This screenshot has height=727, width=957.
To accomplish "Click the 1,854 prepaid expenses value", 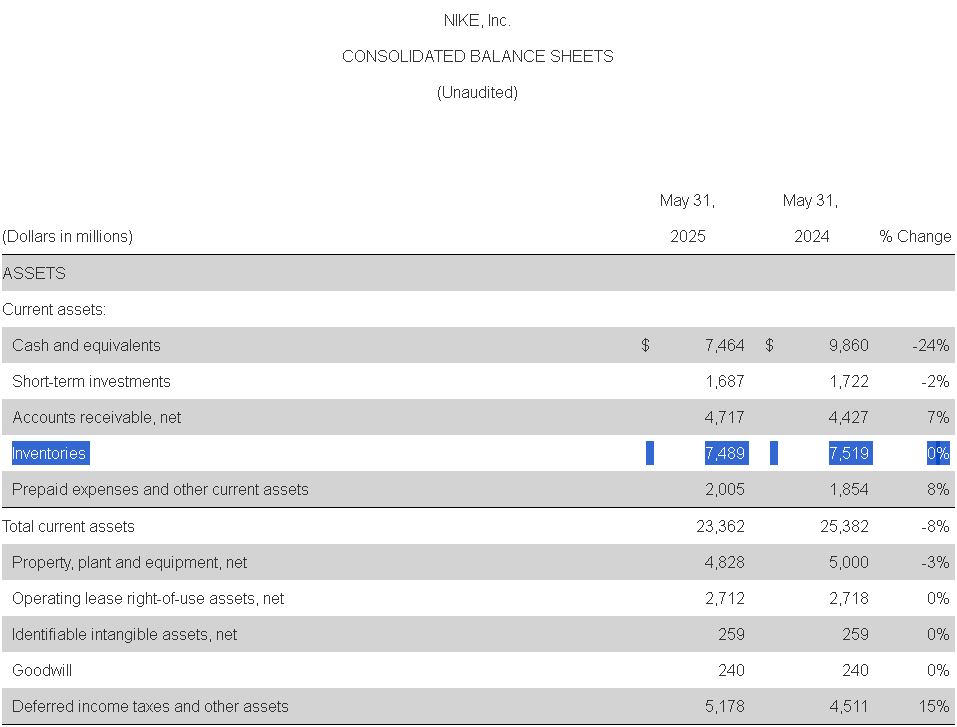I will [848, 490].
